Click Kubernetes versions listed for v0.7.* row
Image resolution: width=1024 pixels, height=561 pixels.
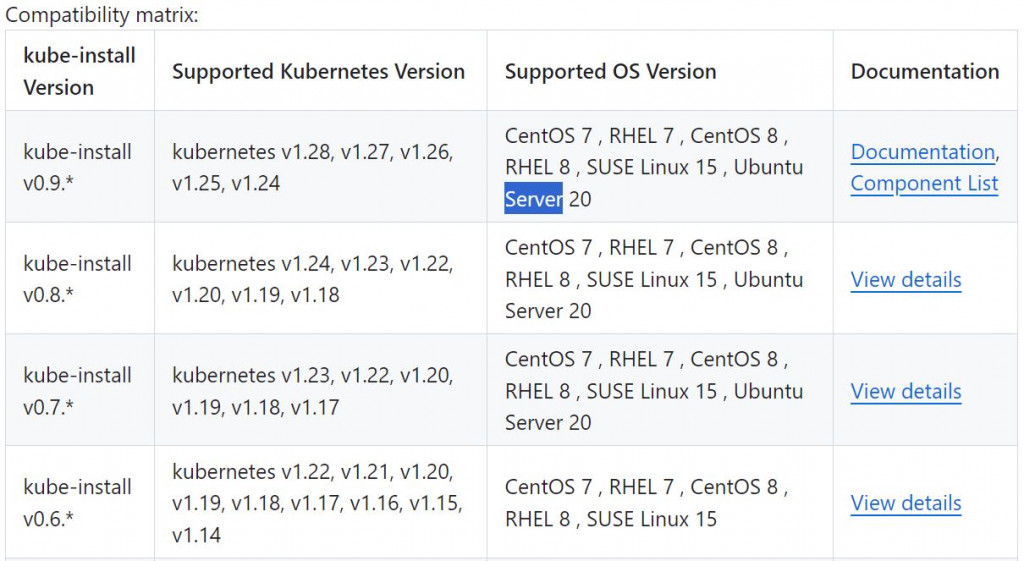pos(312,391)
